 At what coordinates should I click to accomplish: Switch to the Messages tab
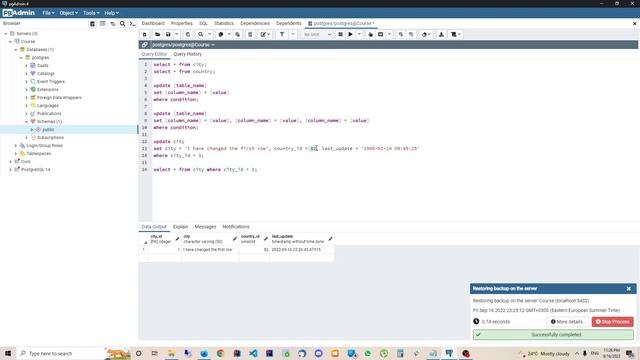205,227
